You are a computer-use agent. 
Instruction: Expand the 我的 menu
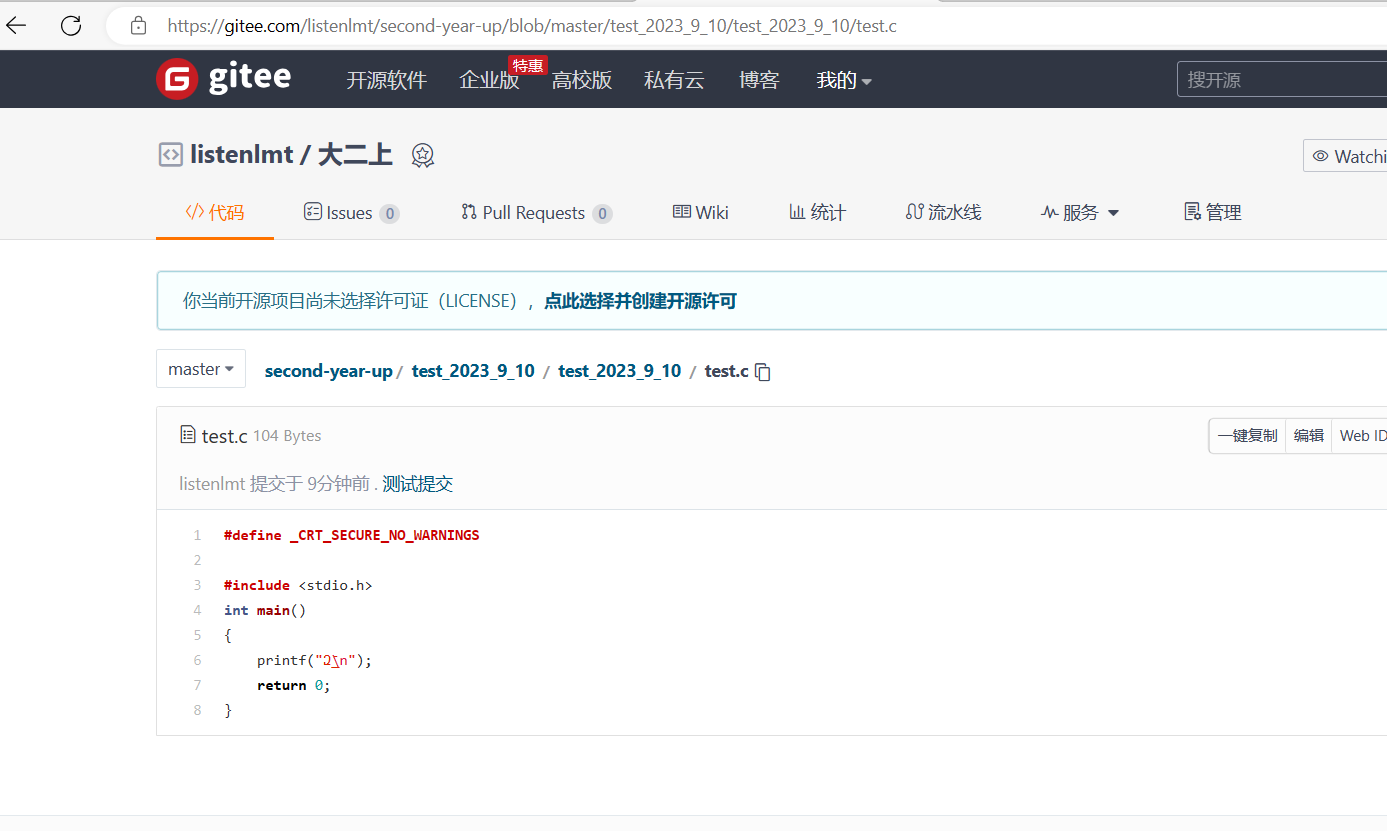pyautogui.click(x=844, y=80)
